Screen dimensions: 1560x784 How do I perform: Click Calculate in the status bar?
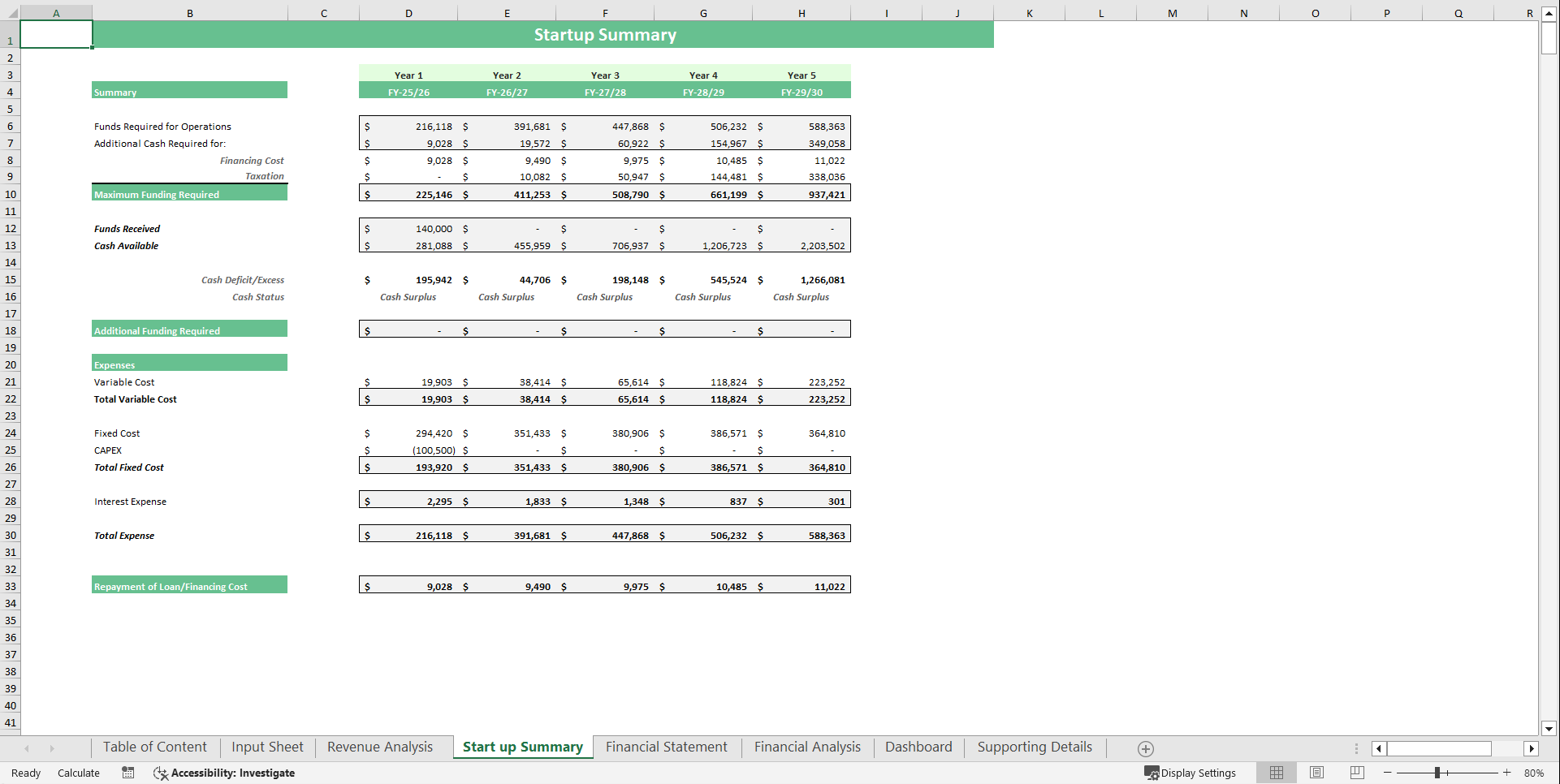coord(78,773)
